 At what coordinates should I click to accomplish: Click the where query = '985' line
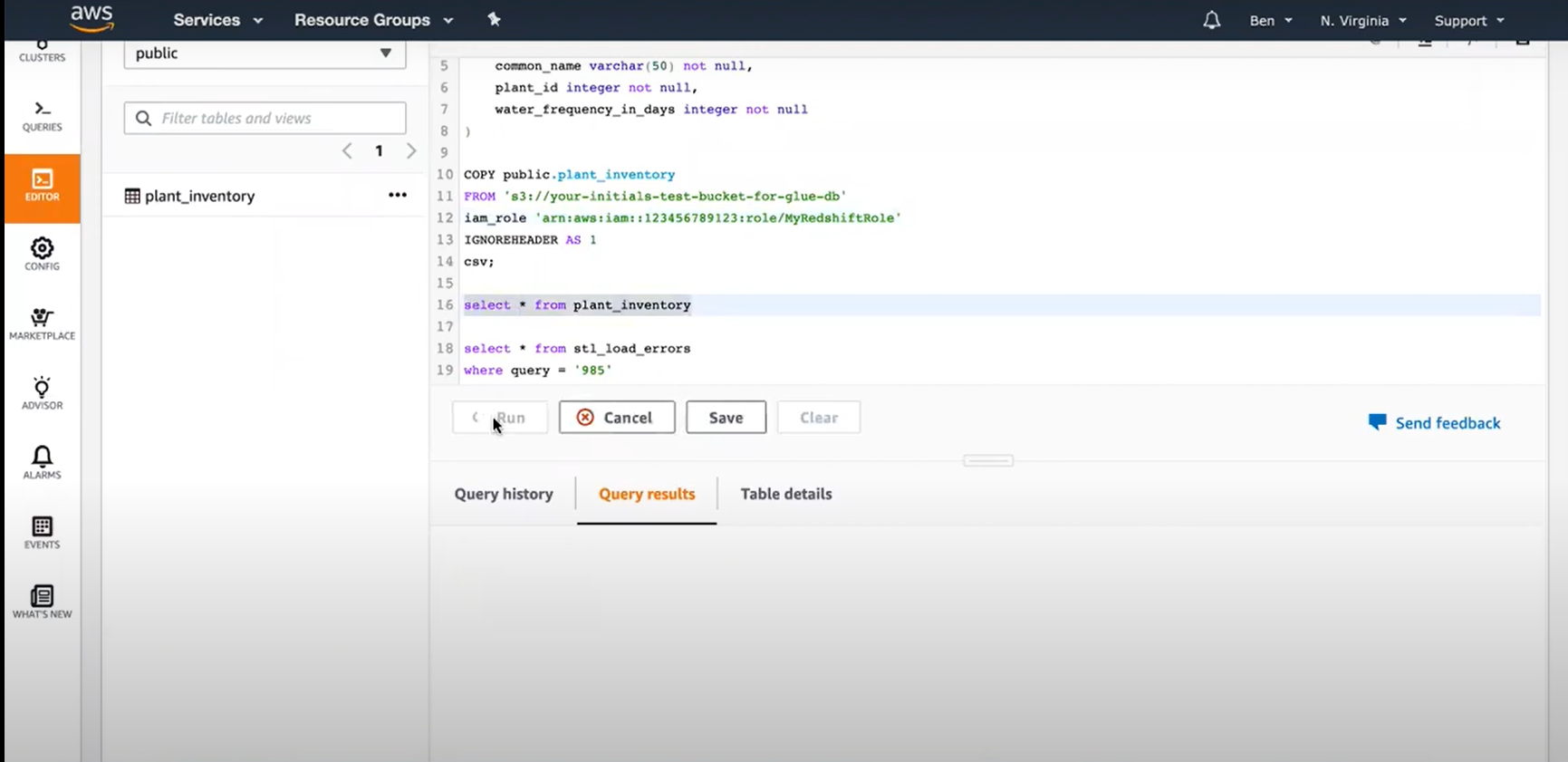pos(538,371)
